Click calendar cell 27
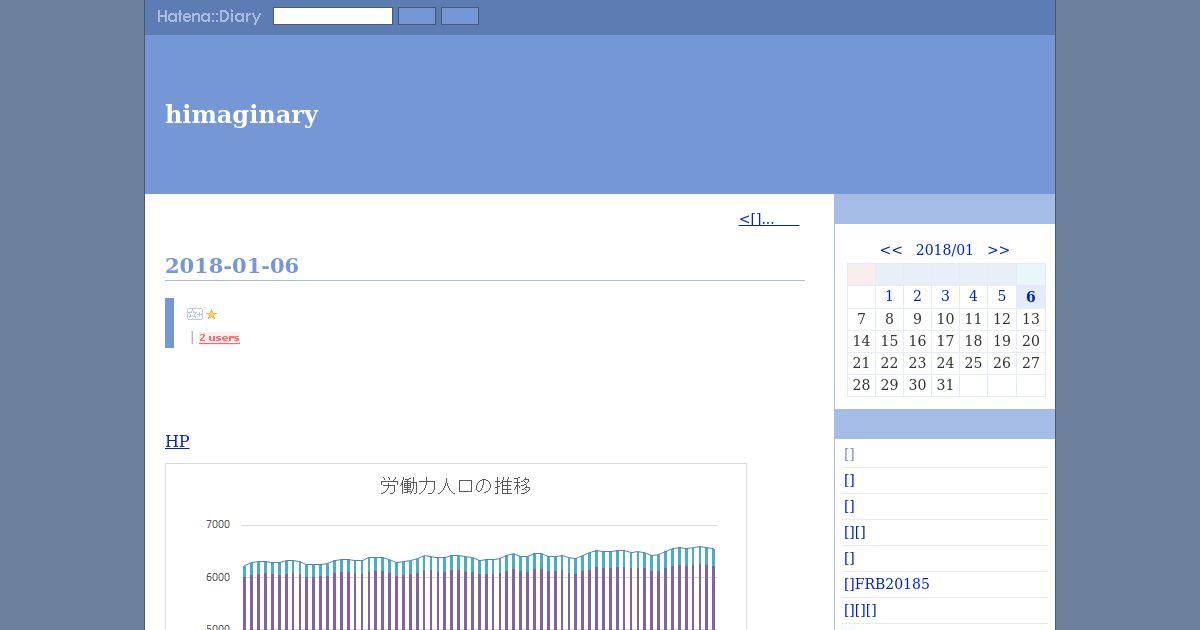The width and height of the screenshot is (1200, 630). (1031, 363)
